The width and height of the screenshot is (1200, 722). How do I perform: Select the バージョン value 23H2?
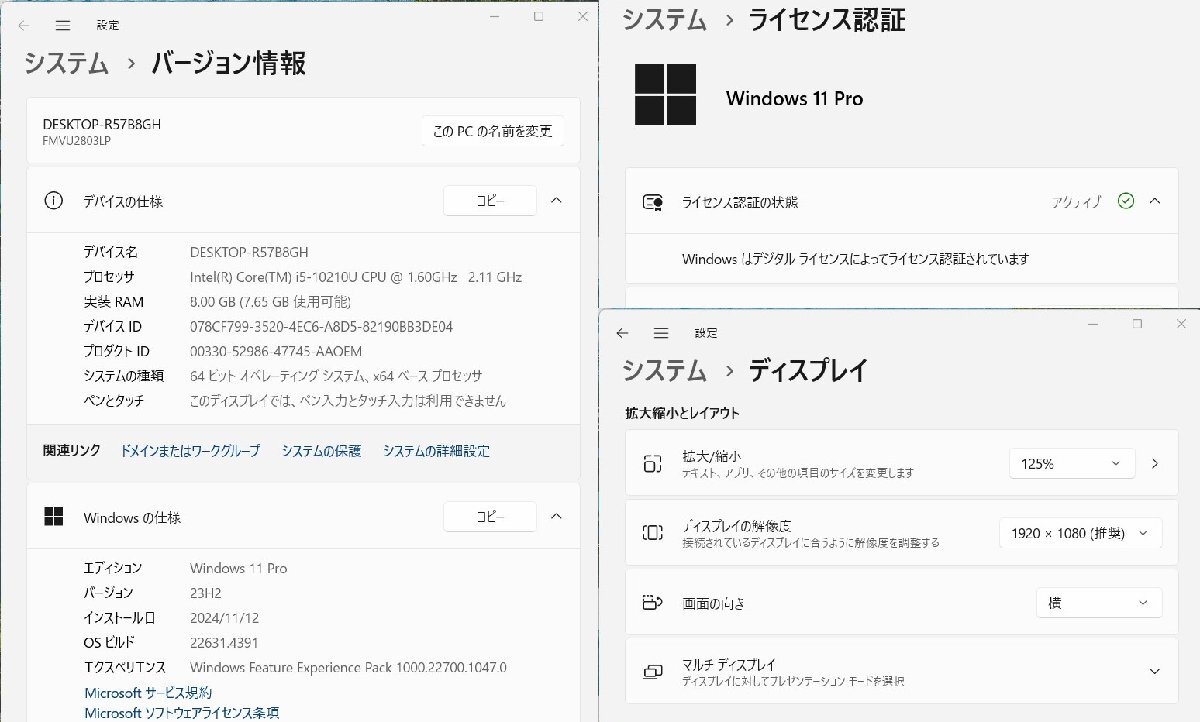[205, 592]
